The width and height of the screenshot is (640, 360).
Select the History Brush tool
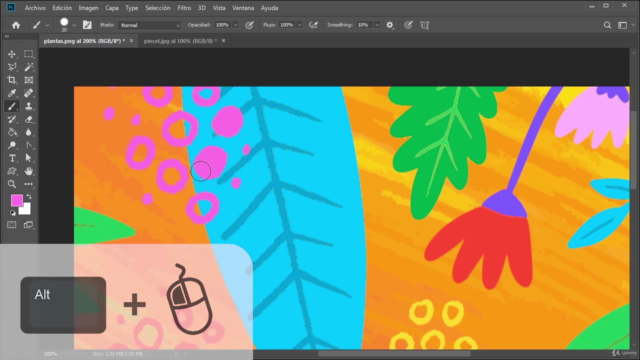point(12,119)
